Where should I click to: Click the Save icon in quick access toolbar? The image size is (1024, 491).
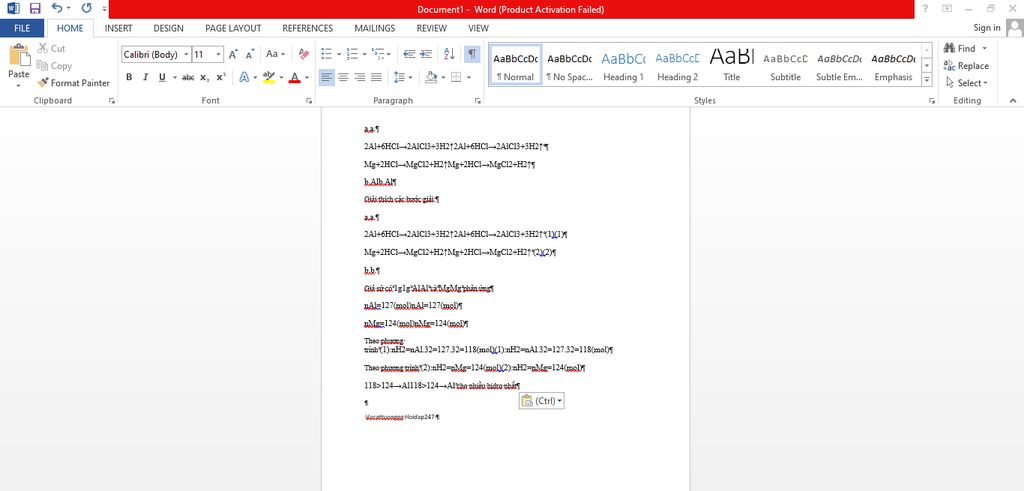(35, 8)
